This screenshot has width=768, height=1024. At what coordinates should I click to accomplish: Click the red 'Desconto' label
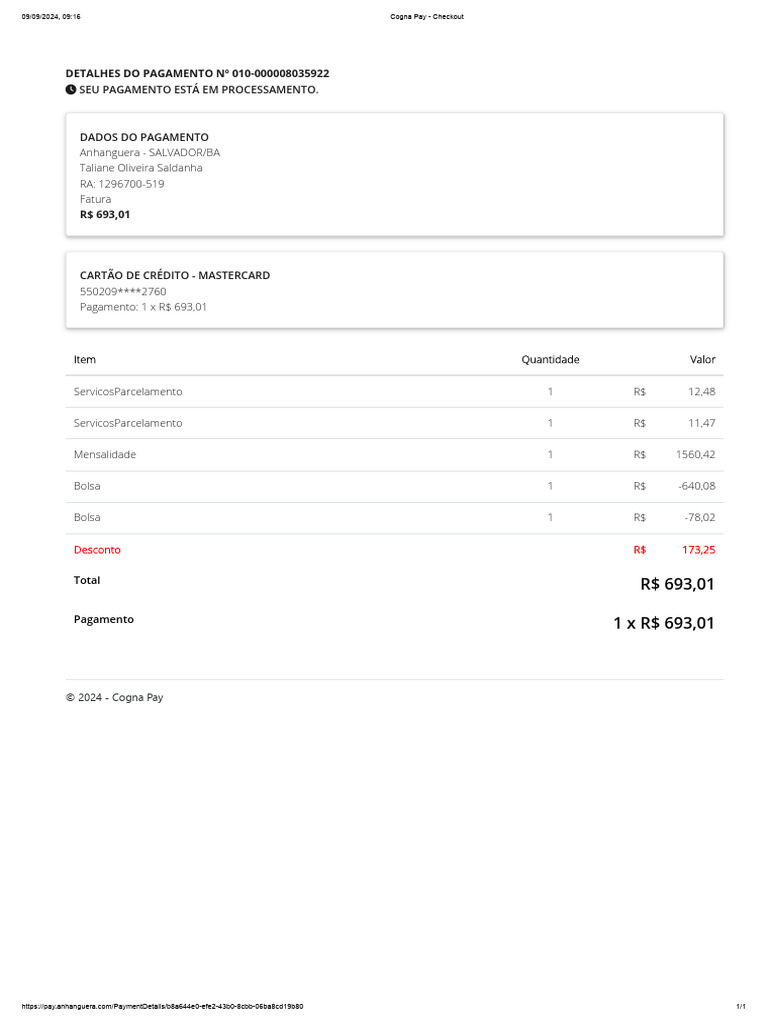pyautogui.click(x=97, y=550)
